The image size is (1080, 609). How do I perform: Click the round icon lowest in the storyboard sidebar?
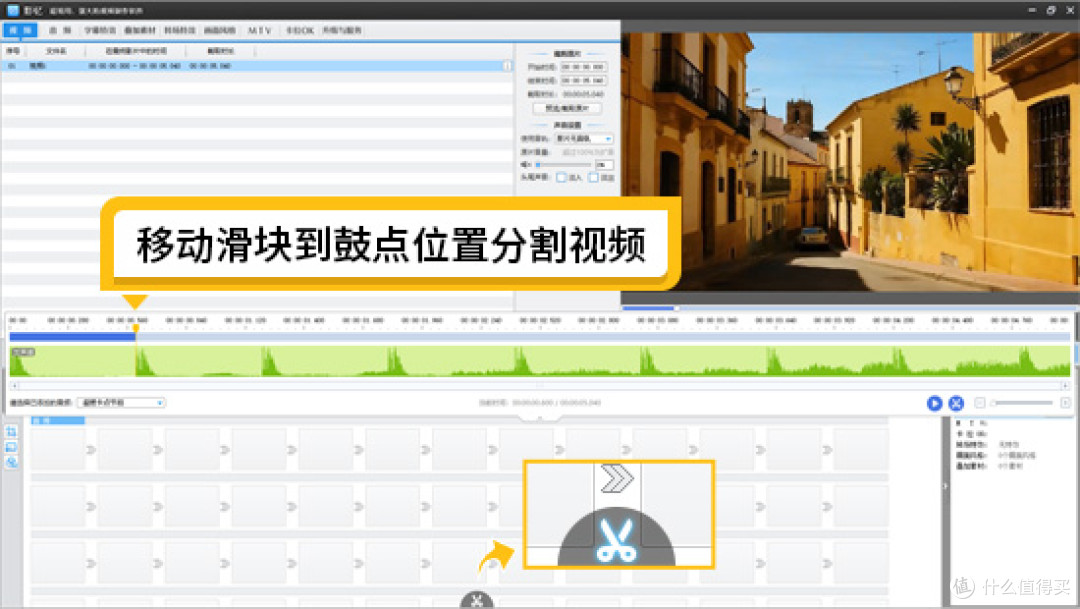coord(11,462)
